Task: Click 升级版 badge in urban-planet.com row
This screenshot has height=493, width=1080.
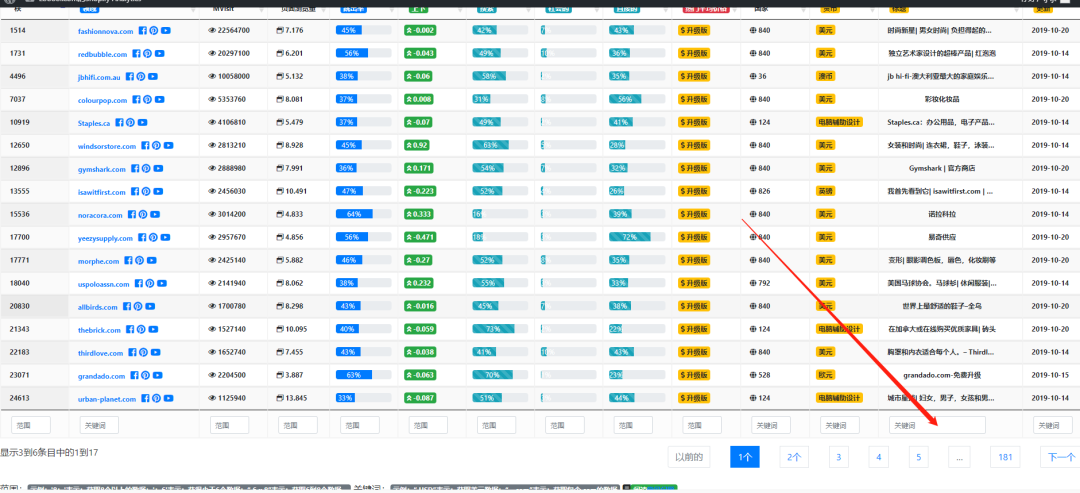Action: (694, 398)
